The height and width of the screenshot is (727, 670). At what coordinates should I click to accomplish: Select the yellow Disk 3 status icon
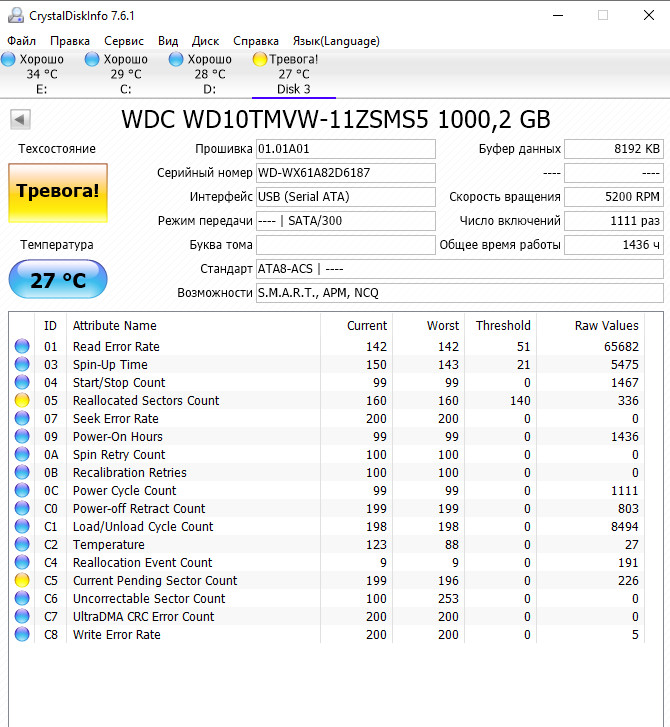[x=260, y=59]
